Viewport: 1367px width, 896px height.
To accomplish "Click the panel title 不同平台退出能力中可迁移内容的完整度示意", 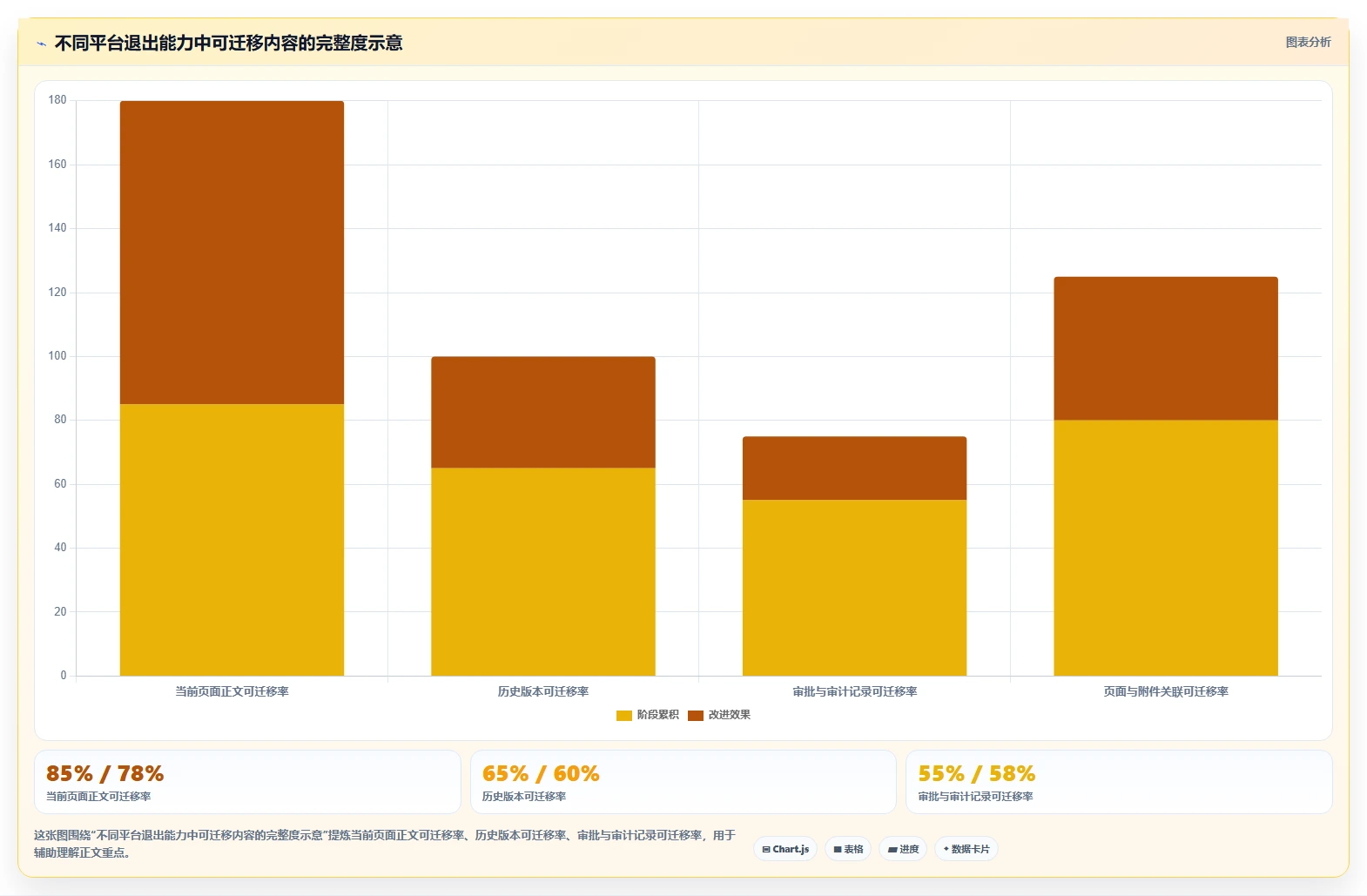I will [x=228, y=44].
